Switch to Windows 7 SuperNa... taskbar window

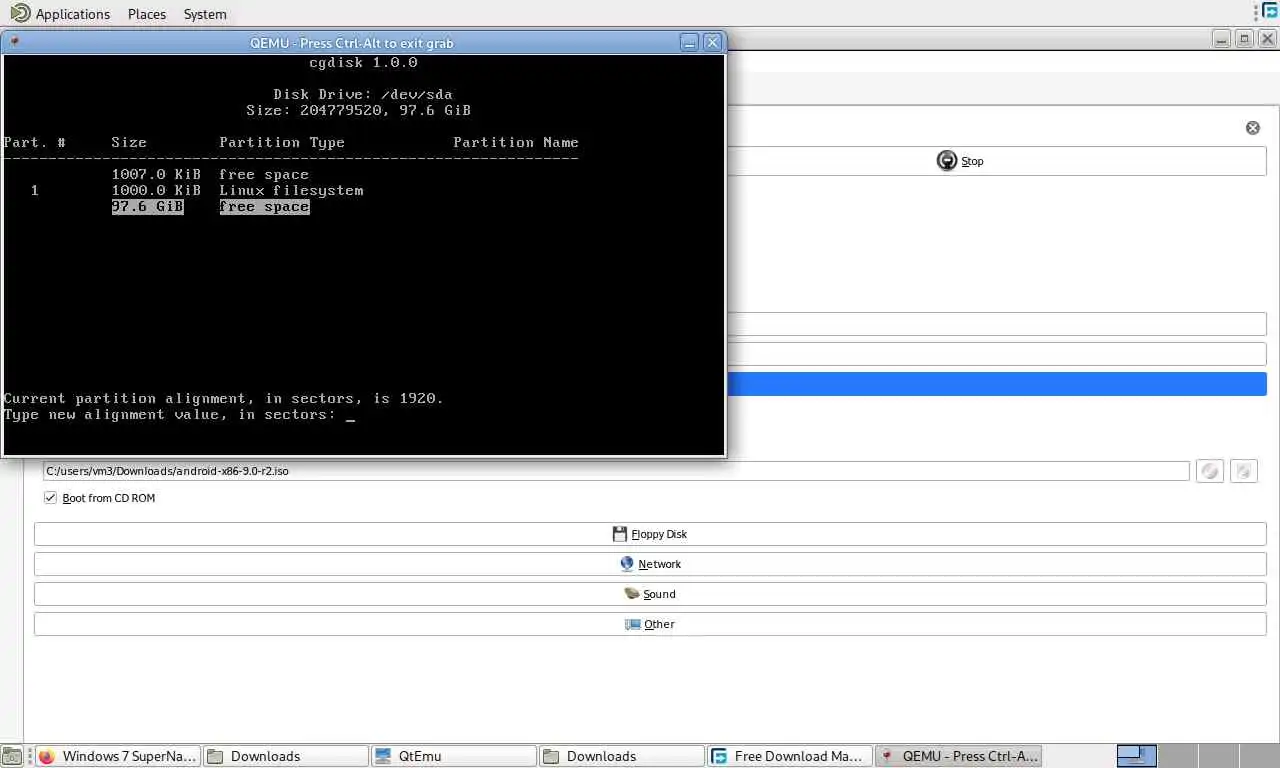117,756
